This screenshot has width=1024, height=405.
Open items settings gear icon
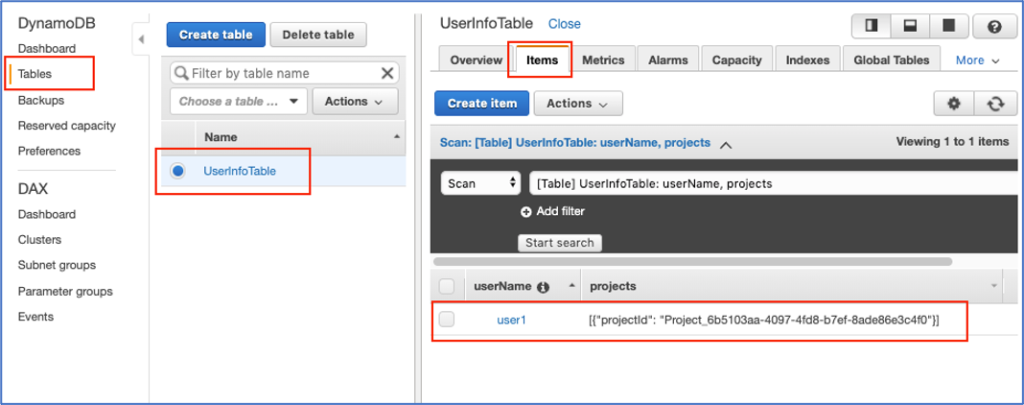point(954,103)
